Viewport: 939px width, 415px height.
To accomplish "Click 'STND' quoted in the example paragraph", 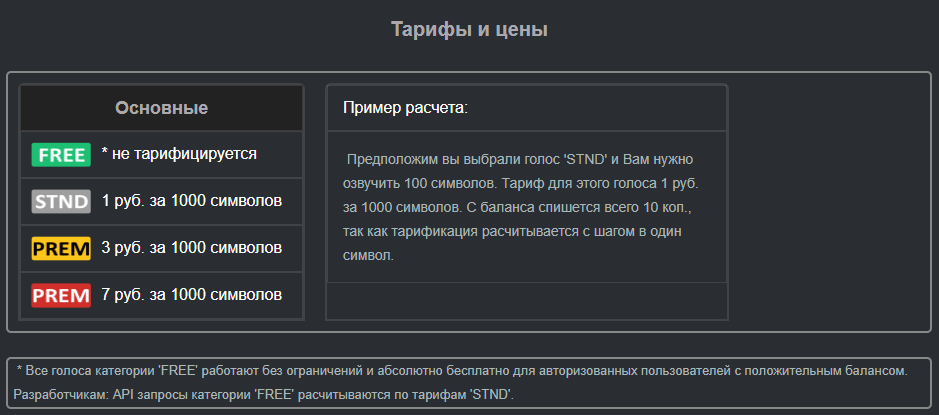I will [x=586, y=159].
